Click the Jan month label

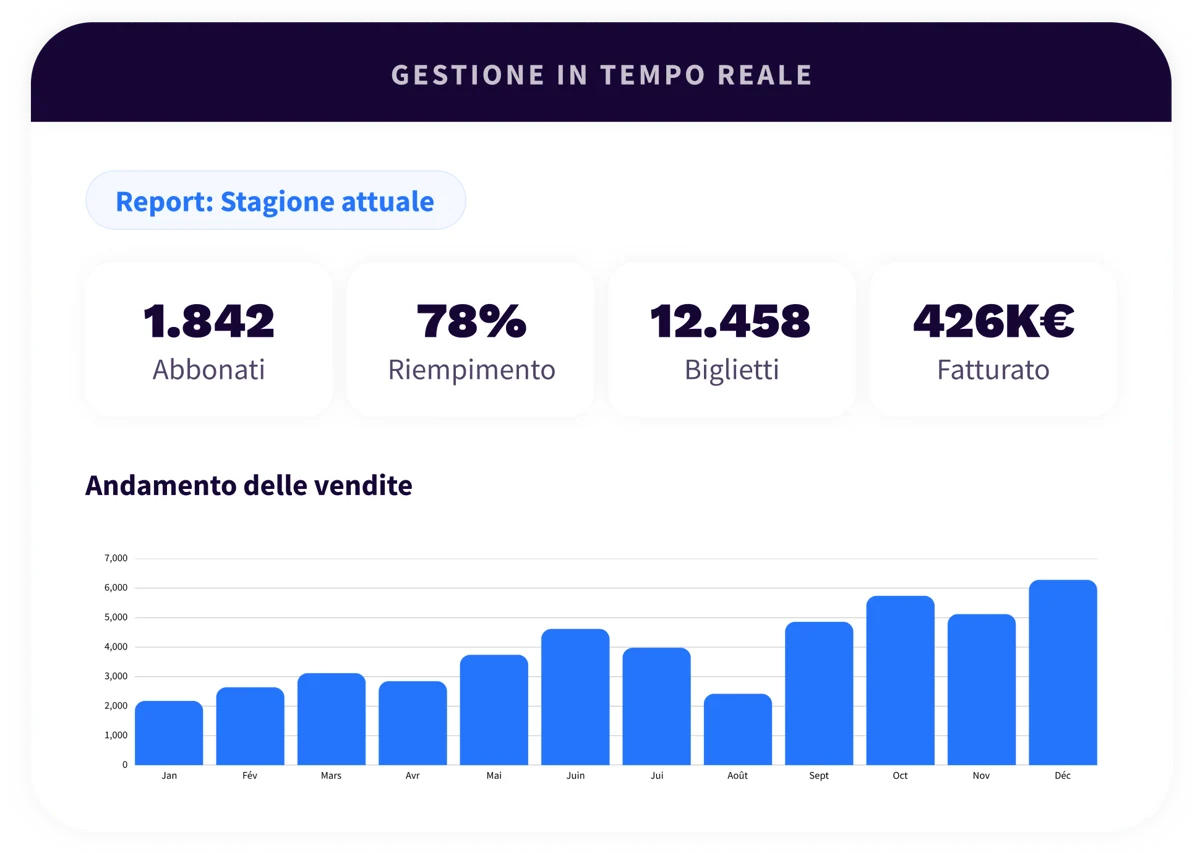169,775
